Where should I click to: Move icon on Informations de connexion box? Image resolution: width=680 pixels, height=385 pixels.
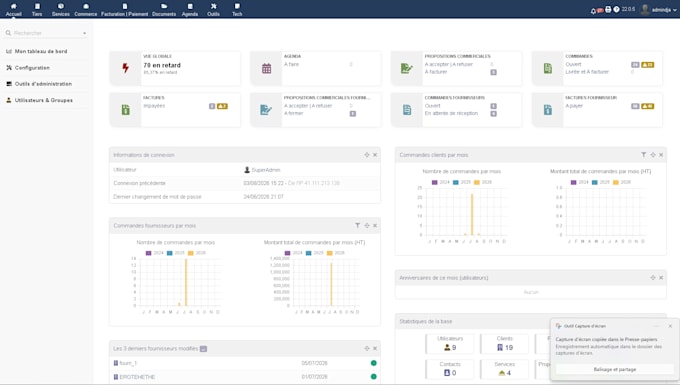point(367,155)
